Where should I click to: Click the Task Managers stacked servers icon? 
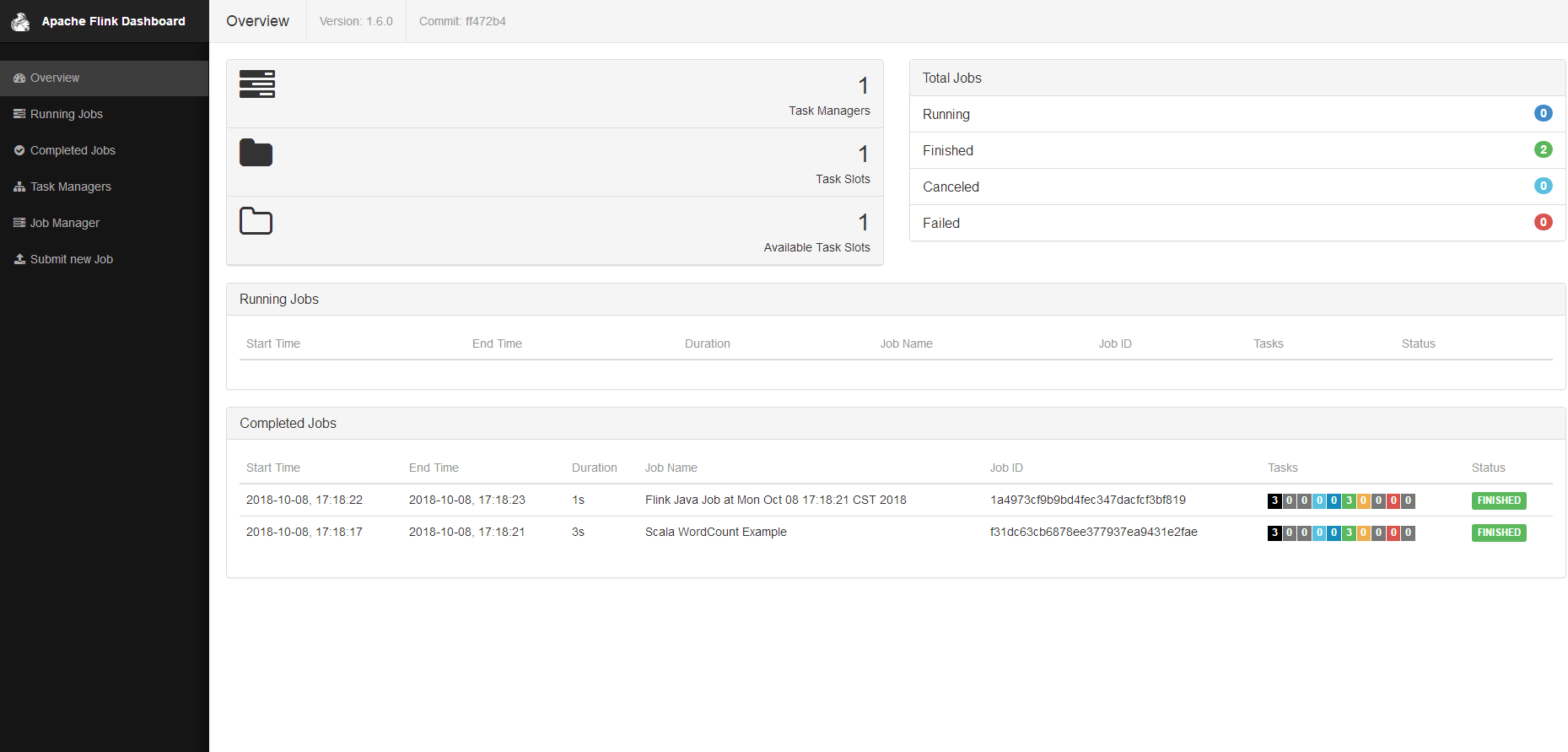pyautogui.click(x=257, y=84)
